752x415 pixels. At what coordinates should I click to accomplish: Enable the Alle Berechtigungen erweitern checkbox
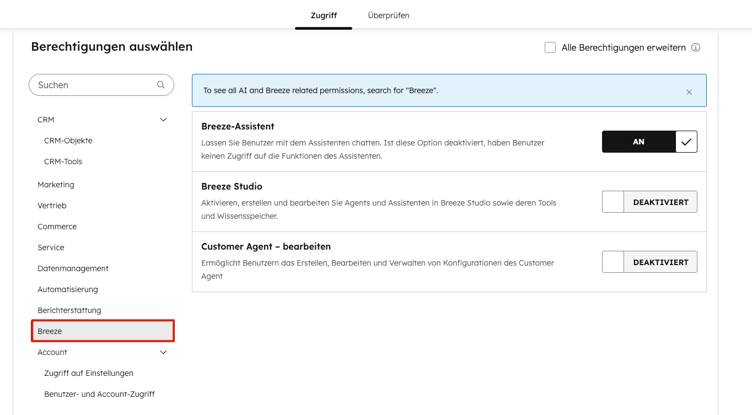(x=550, y=47)
